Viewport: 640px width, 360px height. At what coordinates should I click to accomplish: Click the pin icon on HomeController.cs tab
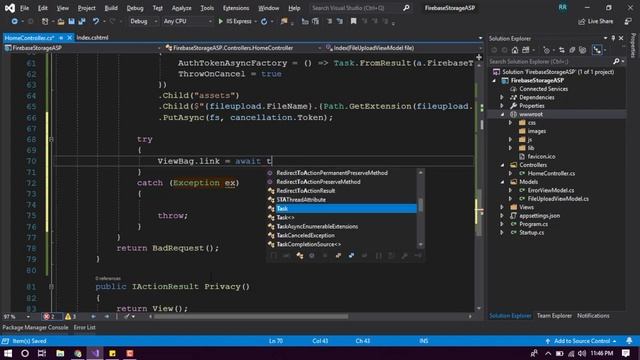[x=61, y=38]
